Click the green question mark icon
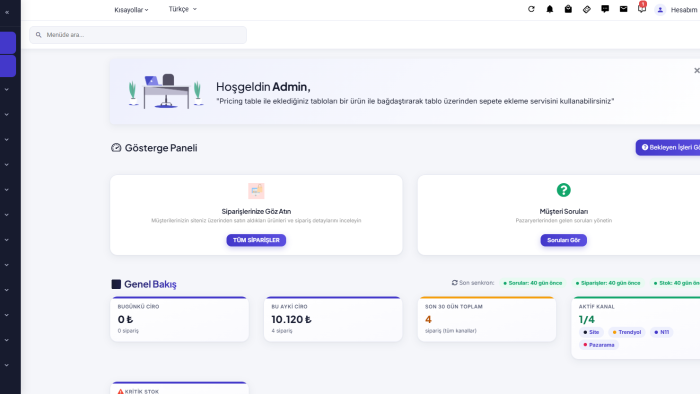Viewport: 700px width, 394px height. pyautogui.click(x=563, y=190)
